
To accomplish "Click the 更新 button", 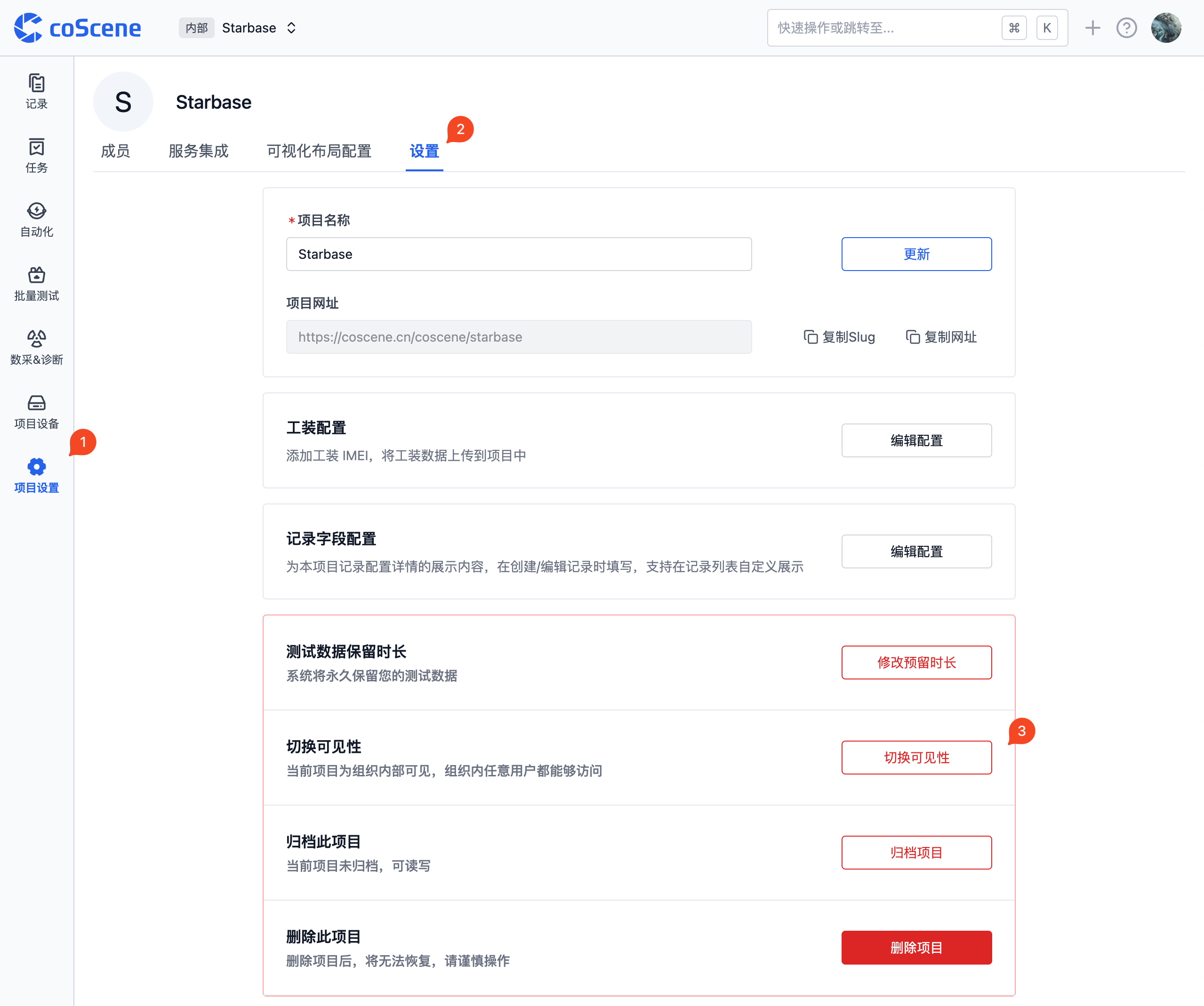I will click(x=916, y=254).
